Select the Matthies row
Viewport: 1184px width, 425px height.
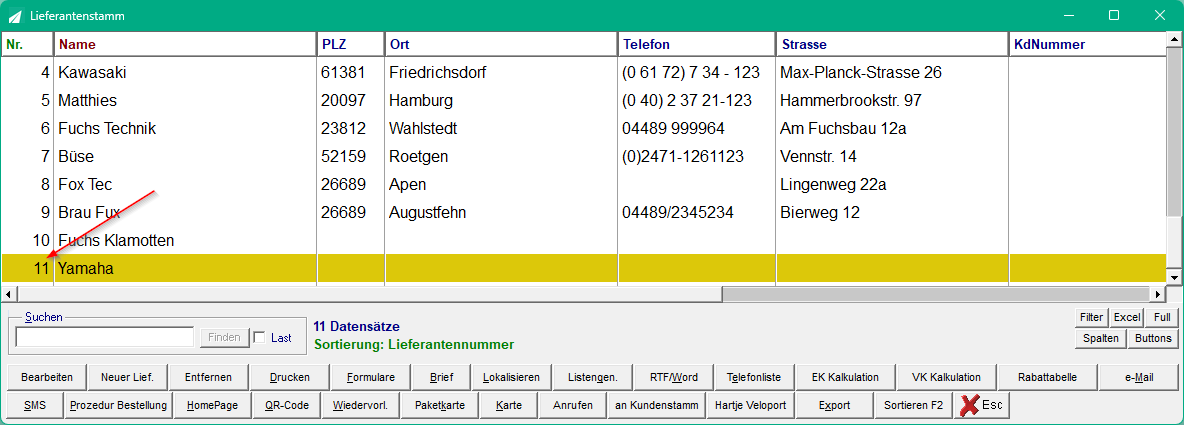click(584, 100)
